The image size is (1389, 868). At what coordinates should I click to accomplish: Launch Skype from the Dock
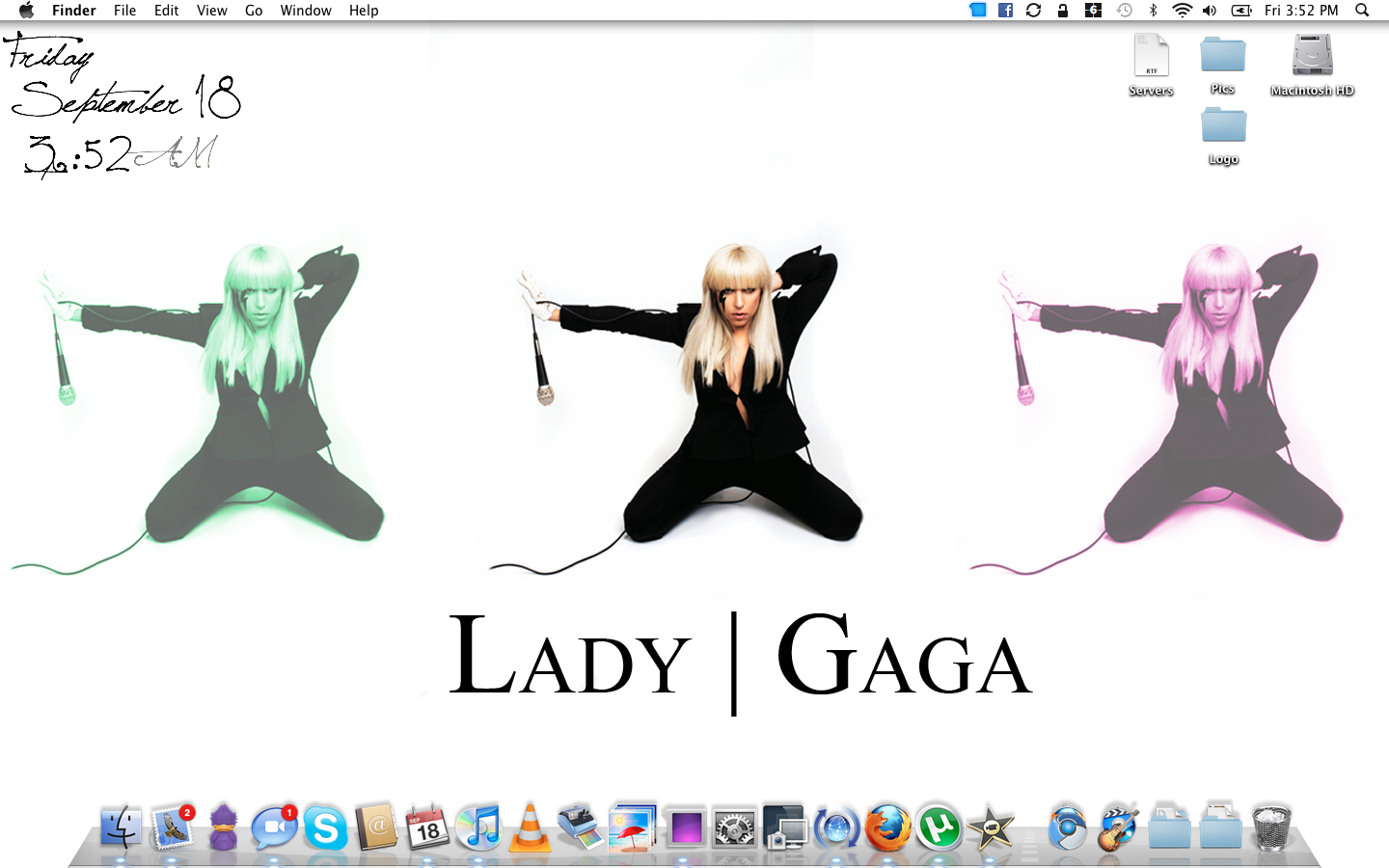point(325,827)
